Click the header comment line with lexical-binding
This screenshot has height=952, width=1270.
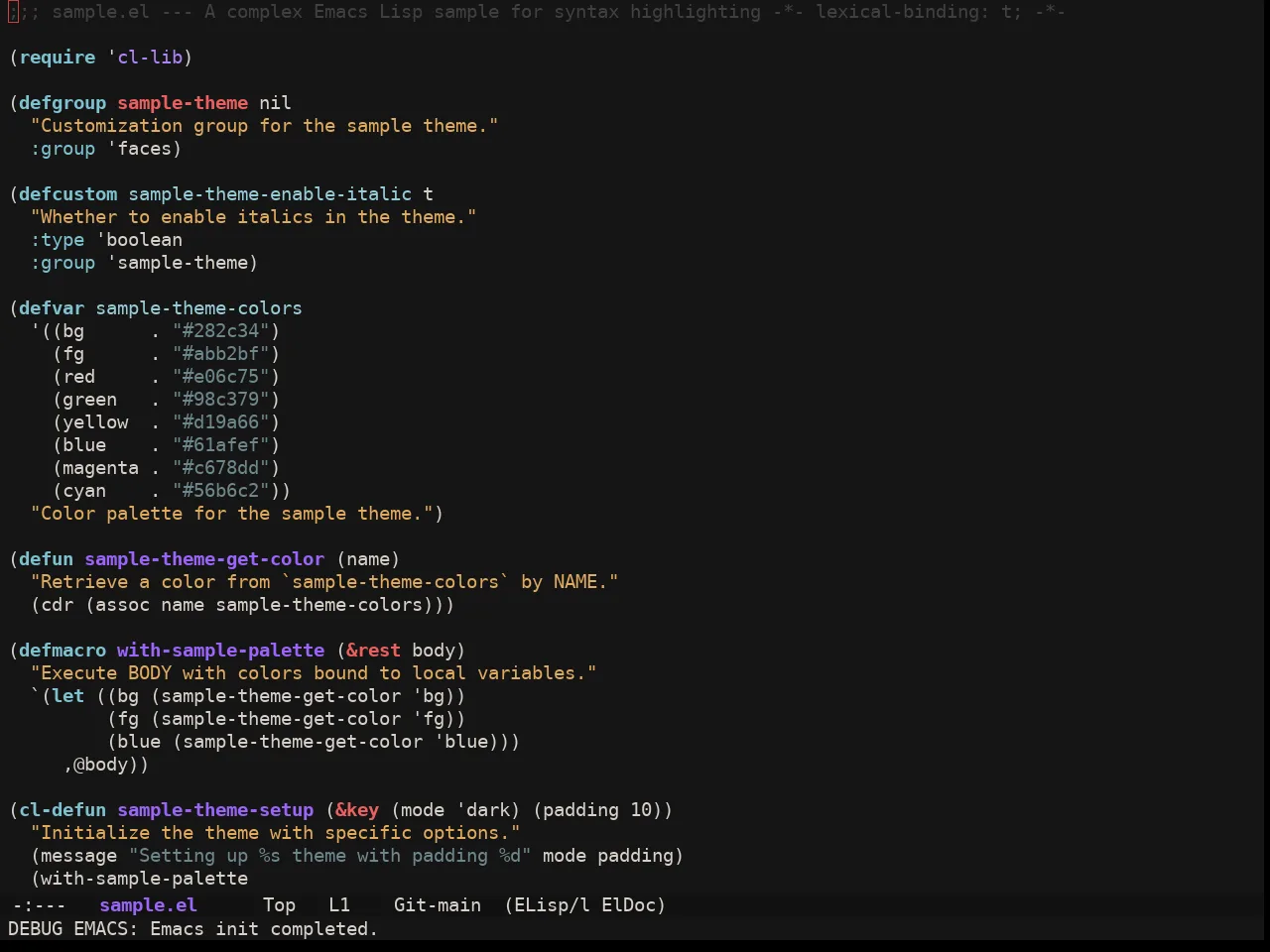[x=537, y=12]
